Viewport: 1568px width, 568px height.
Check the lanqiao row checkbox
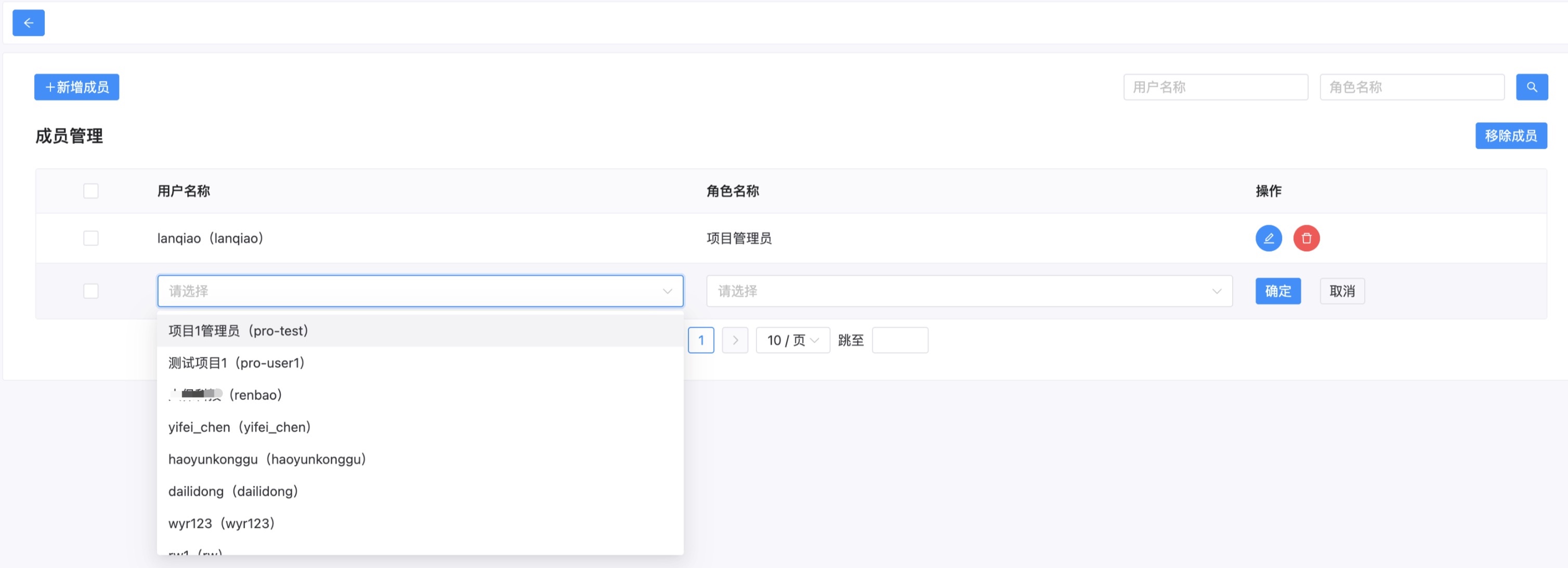[x=90, y=238]
